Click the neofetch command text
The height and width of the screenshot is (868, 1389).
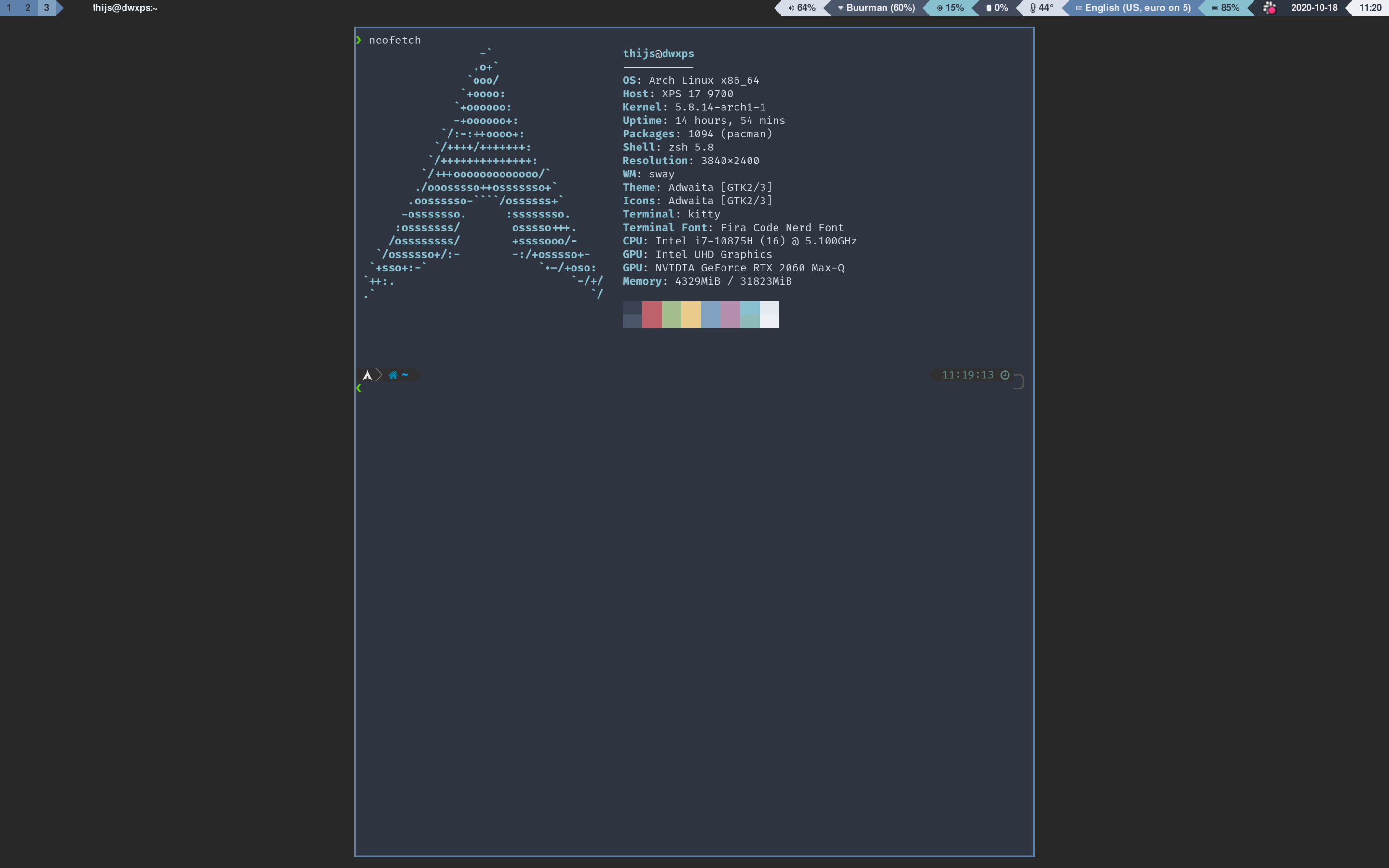click(x=395, y=40)
